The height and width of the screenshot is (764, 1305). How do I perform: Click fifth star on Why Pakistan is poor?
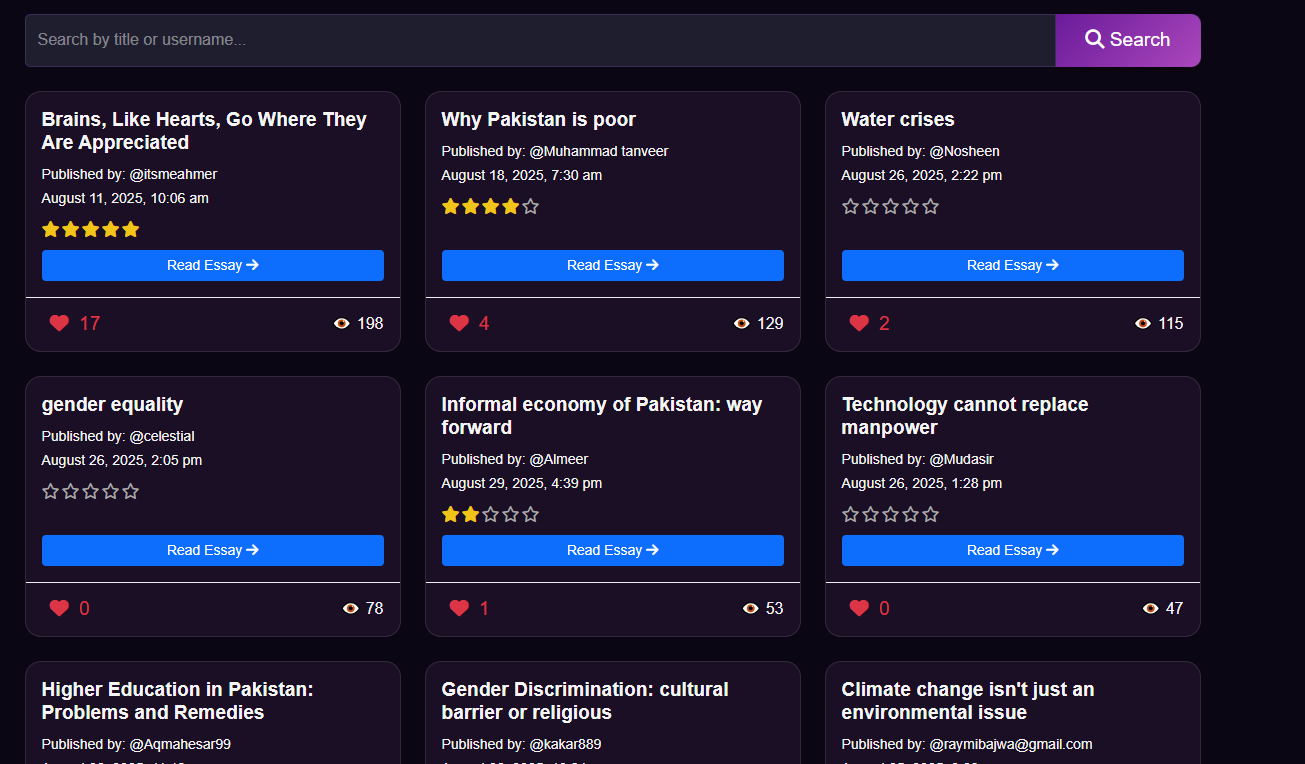(530, 206)
